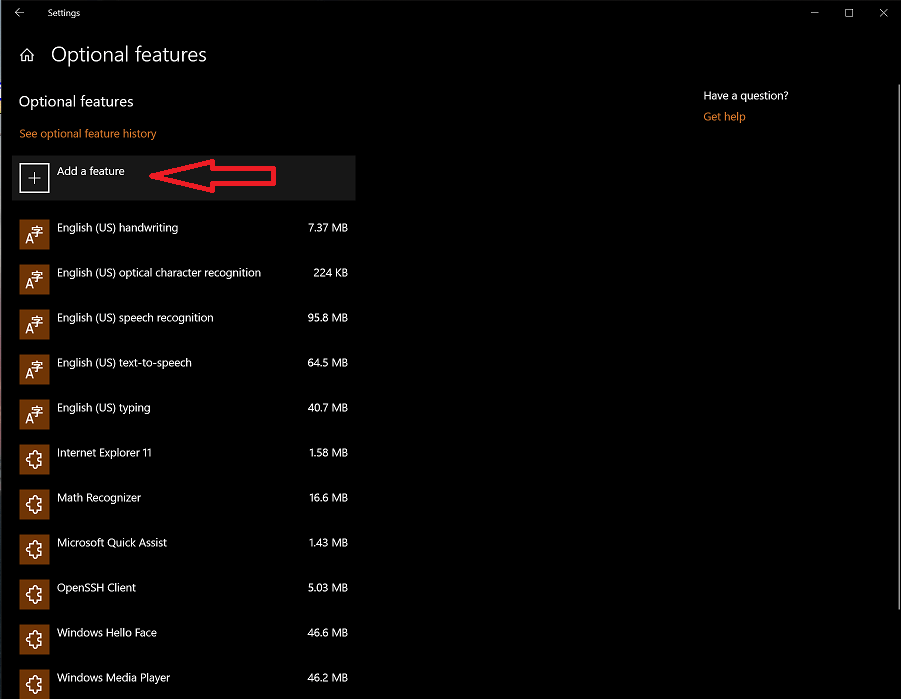Minimize the Settings window
The width and height of the screenshot is (901, 699).
[x=814, y=13]
